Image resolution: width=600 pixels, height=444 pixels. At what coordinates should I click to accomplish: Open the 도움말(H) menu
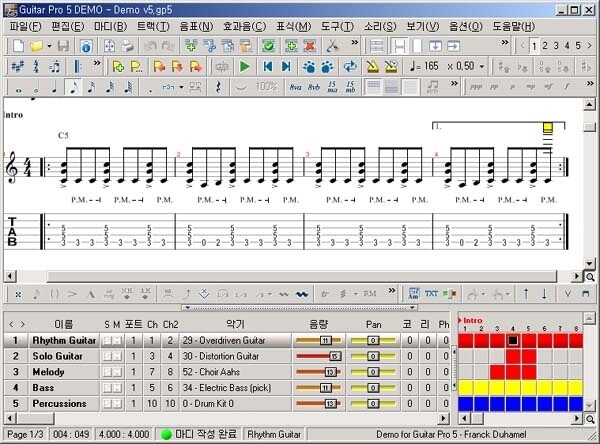(514, 26)
